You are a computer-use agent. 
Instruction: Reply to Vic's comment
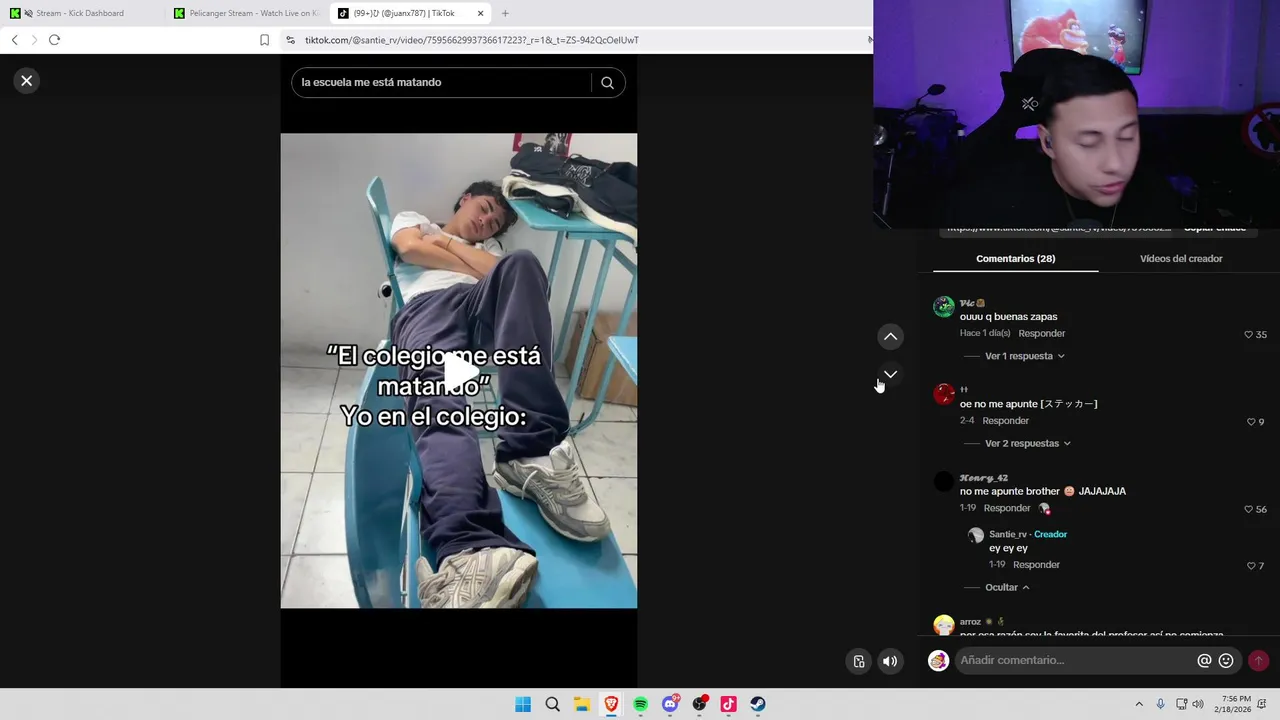(1041, 333)
